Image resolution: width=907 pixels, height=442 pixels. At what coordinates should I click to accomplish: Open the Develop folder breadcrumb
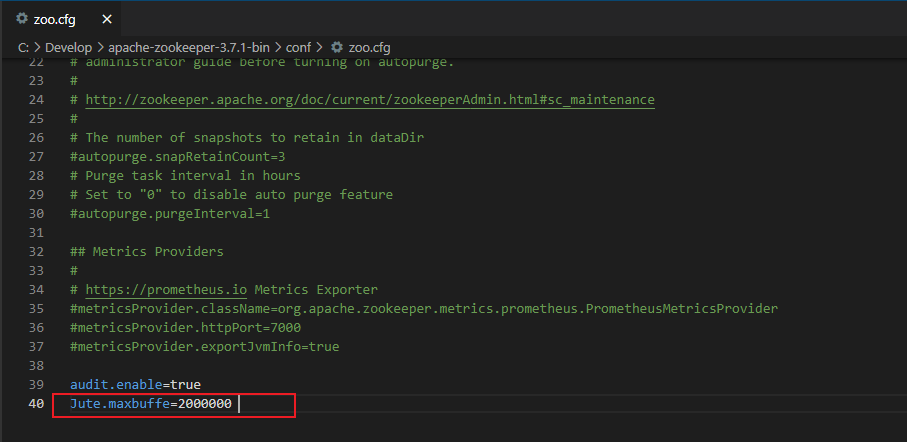(71, 47)
